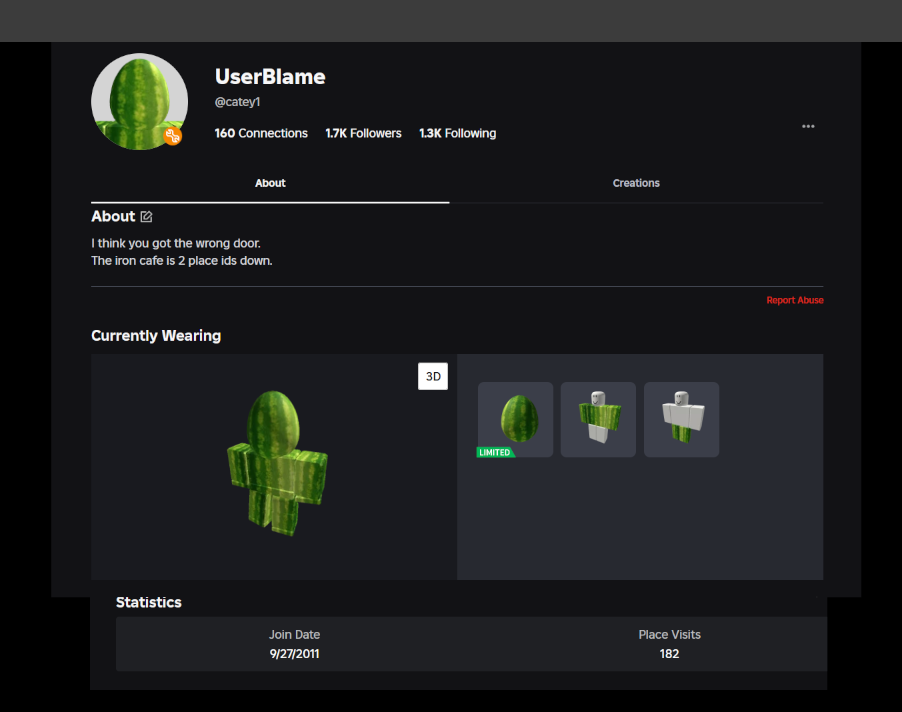Toggle the 3D avatar view button
902x712 pixels.
point(433,376)
